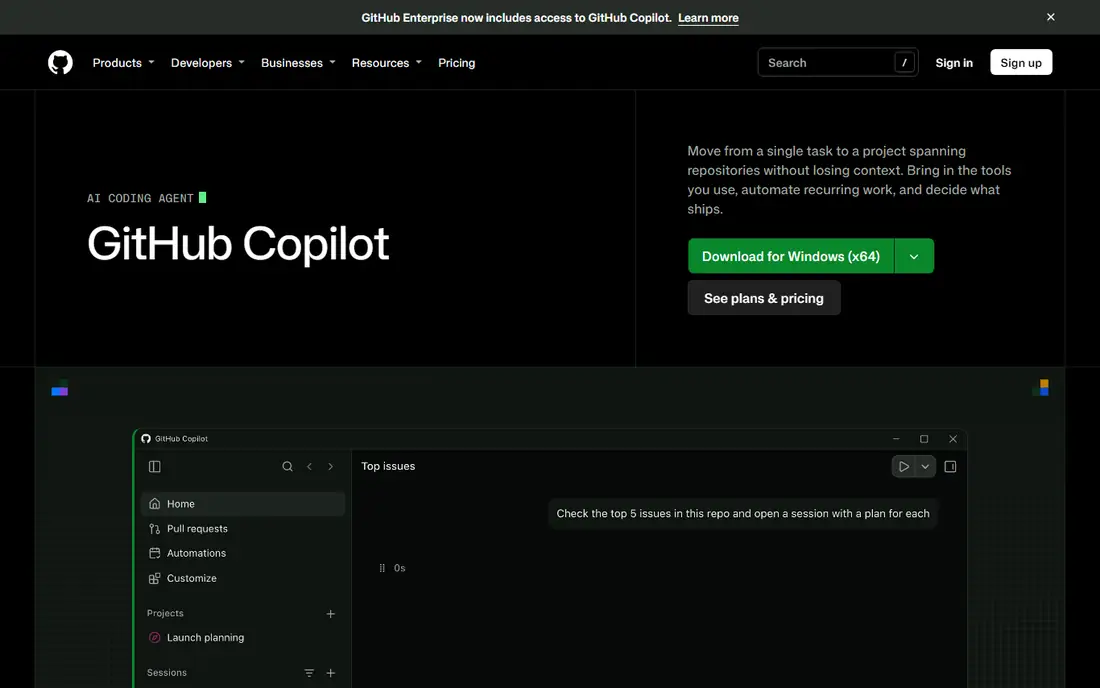Filter sessions with the filter icon

tap(309, 673)
